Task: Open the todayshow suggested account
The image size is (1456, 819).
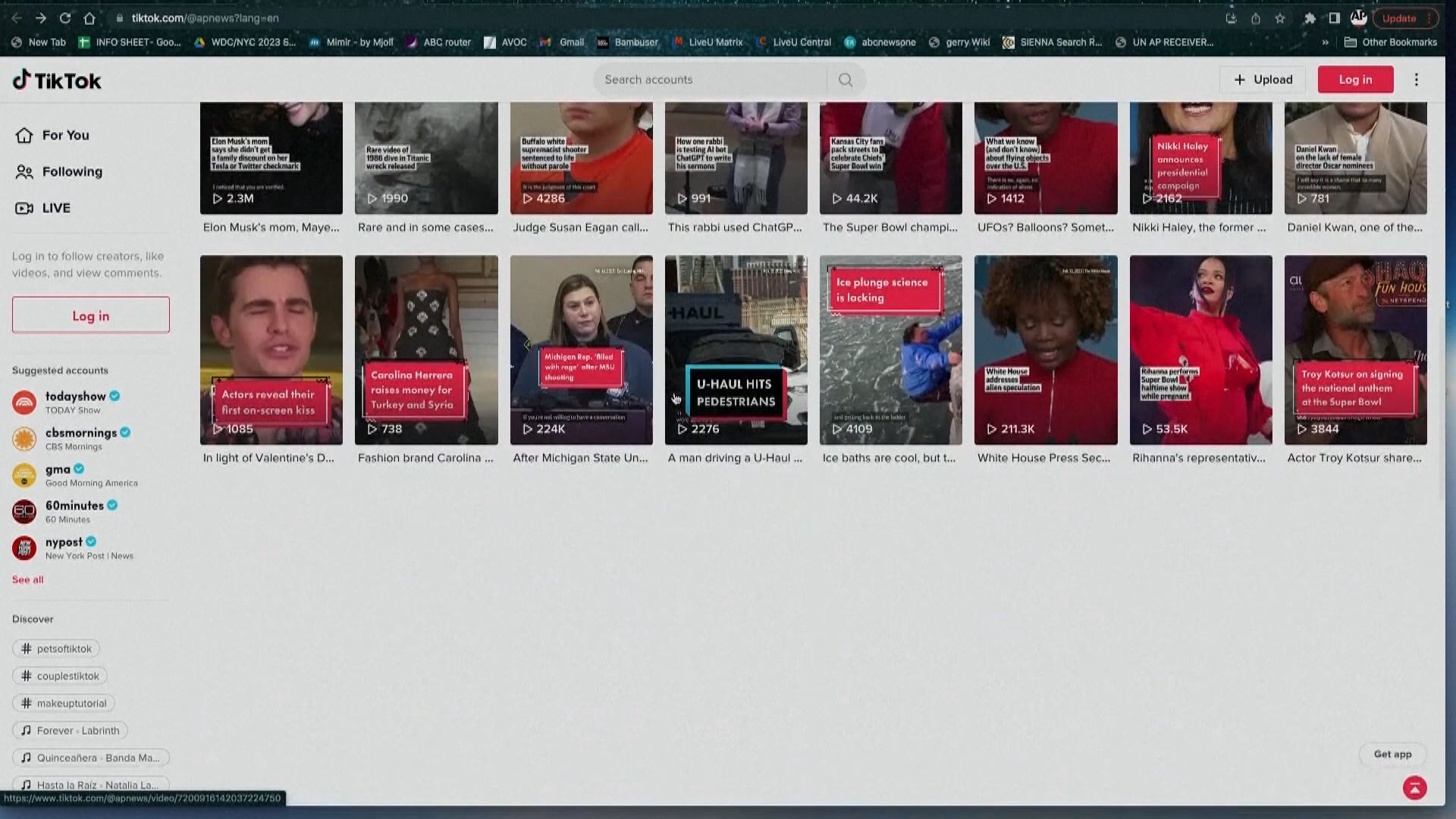Action: pos(75,397)
